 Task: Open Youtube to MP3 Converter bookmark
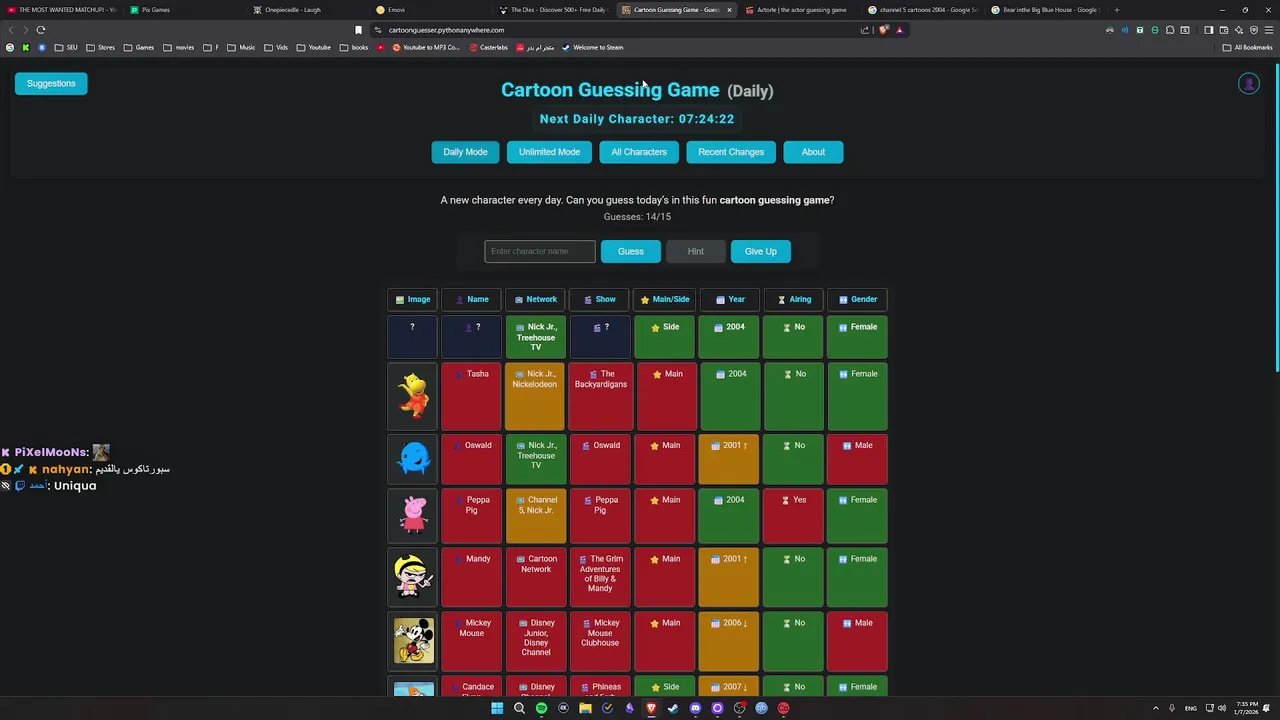(x=425, y=47)
